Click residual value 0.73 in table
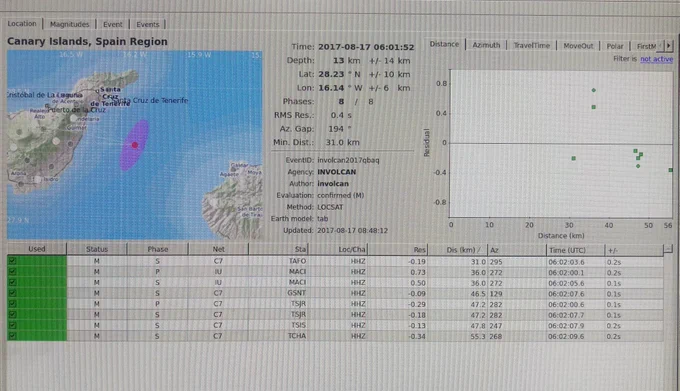680x391 pixels. click(418, 272)
